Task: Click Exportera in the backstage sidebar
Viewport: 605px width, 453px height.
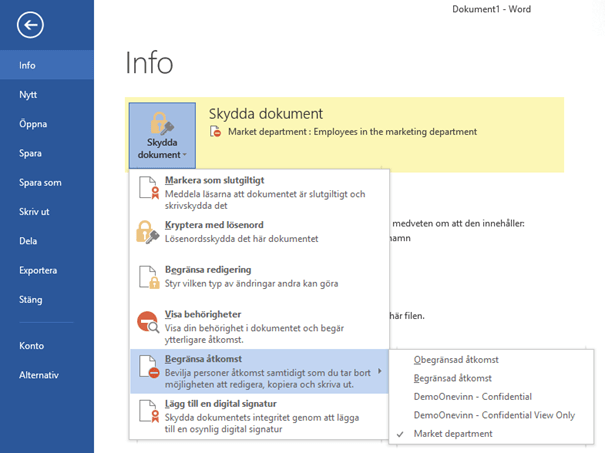Action: click(38, 270)
